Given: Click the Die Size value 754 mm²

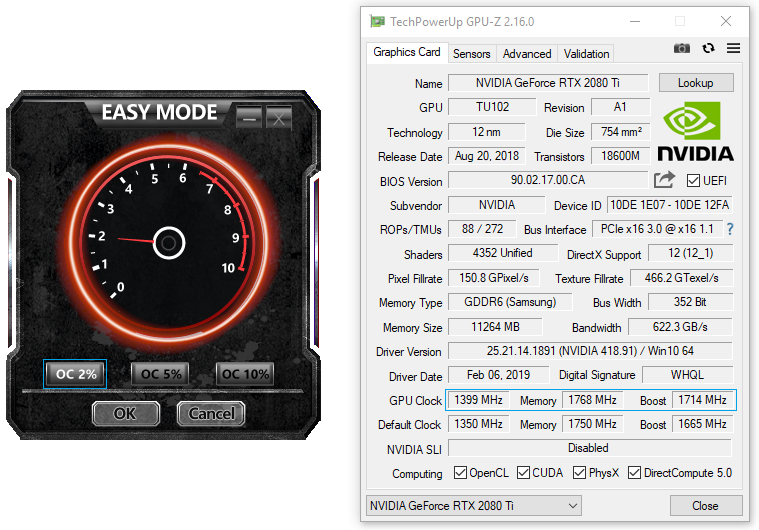Looking at the screenshot, I should (621, 132).
